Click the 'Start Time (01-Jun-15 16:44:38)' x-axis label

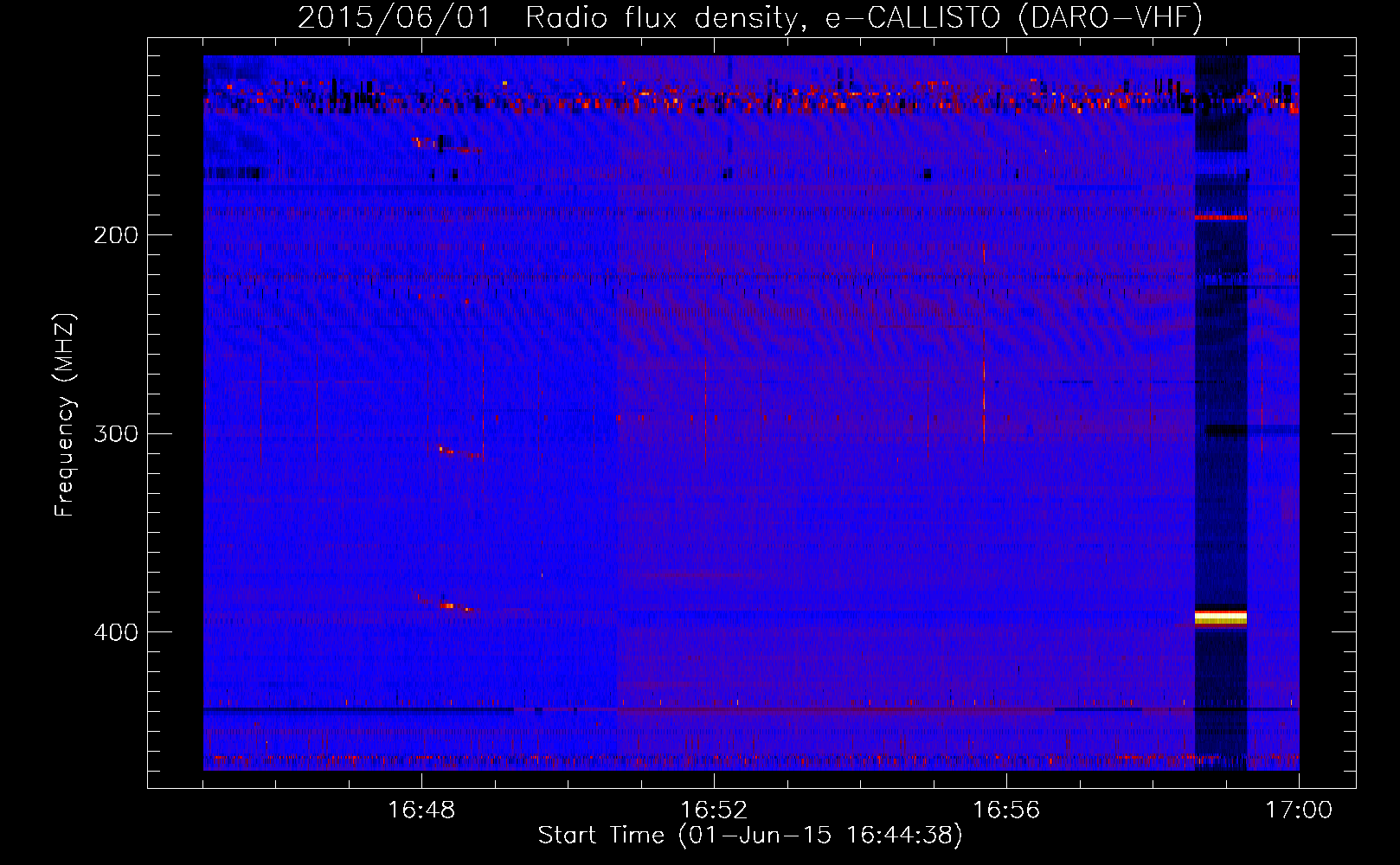(x=749, y=836)
